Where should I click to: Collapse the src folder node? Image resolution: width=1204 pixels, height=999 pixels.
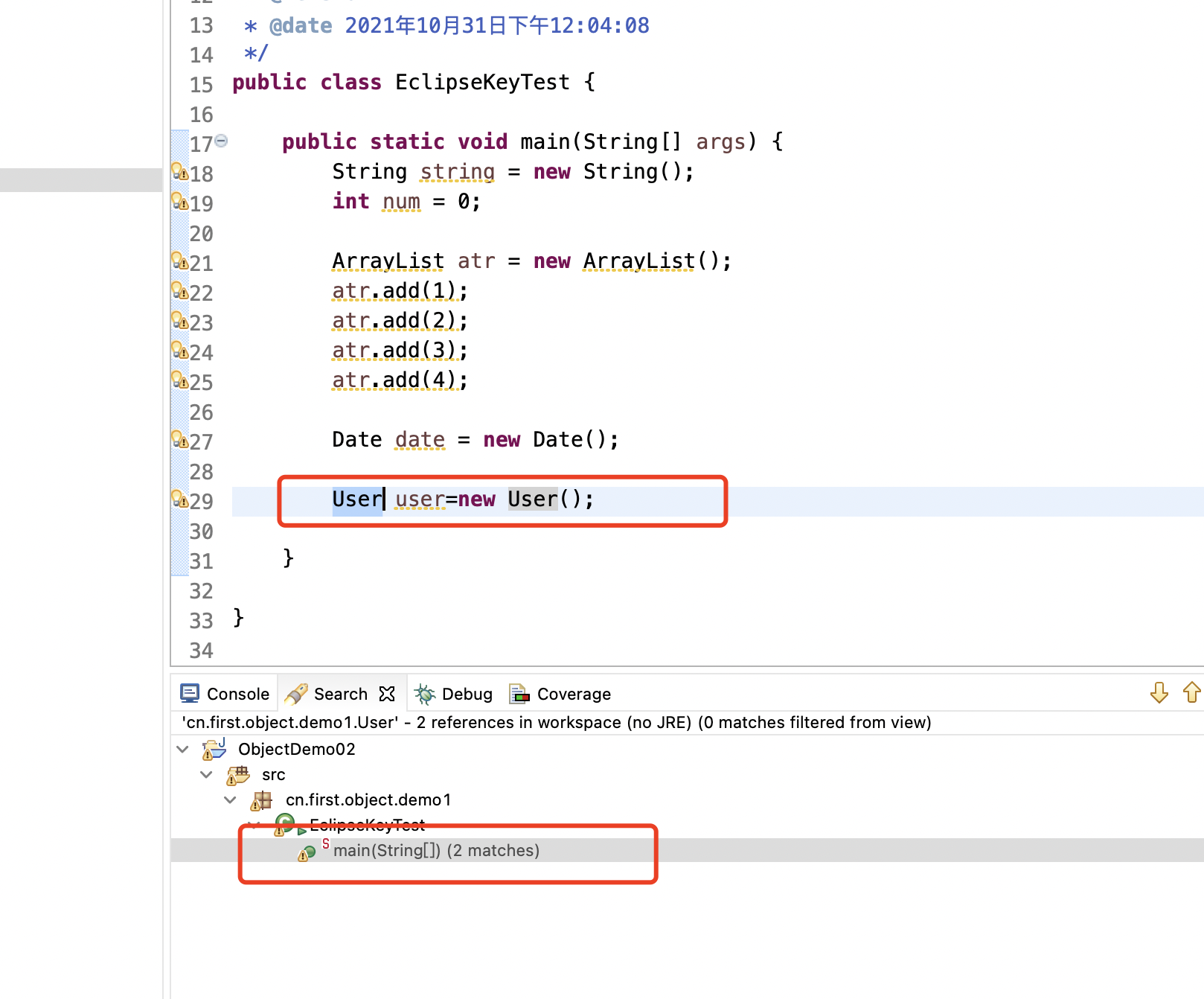(207, 775)
